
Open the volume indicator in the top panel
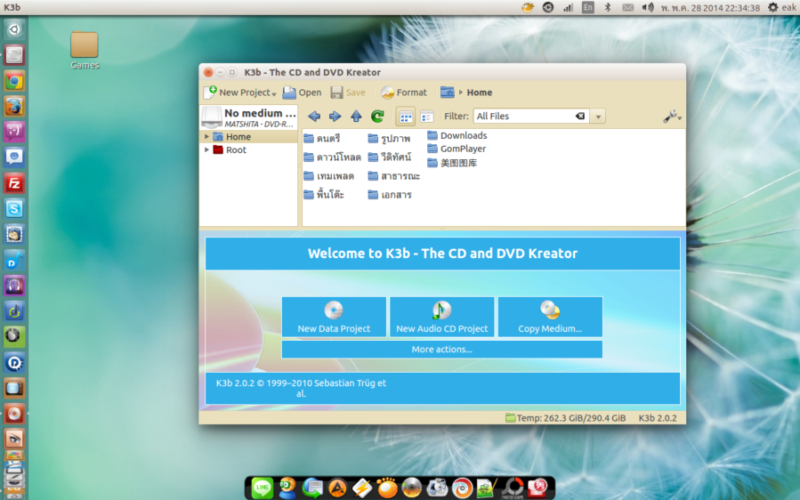tap(648, 8)
